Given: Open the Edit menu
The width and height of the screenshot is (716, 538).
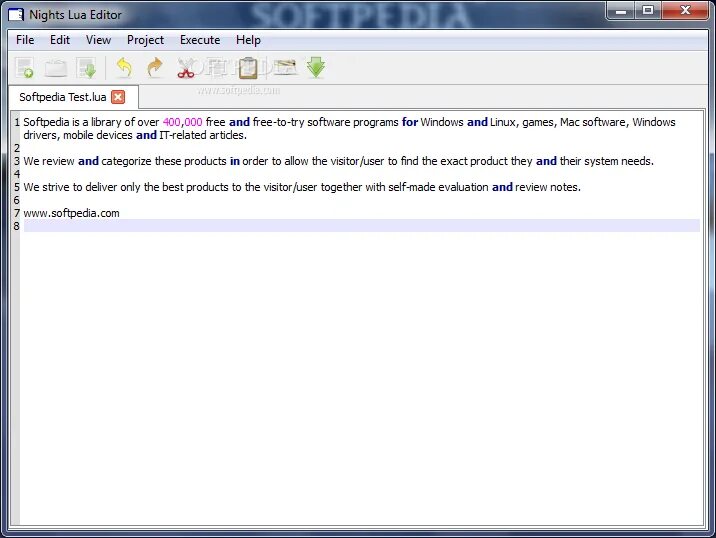Looking at the screenshot, I should click(60, 40).
